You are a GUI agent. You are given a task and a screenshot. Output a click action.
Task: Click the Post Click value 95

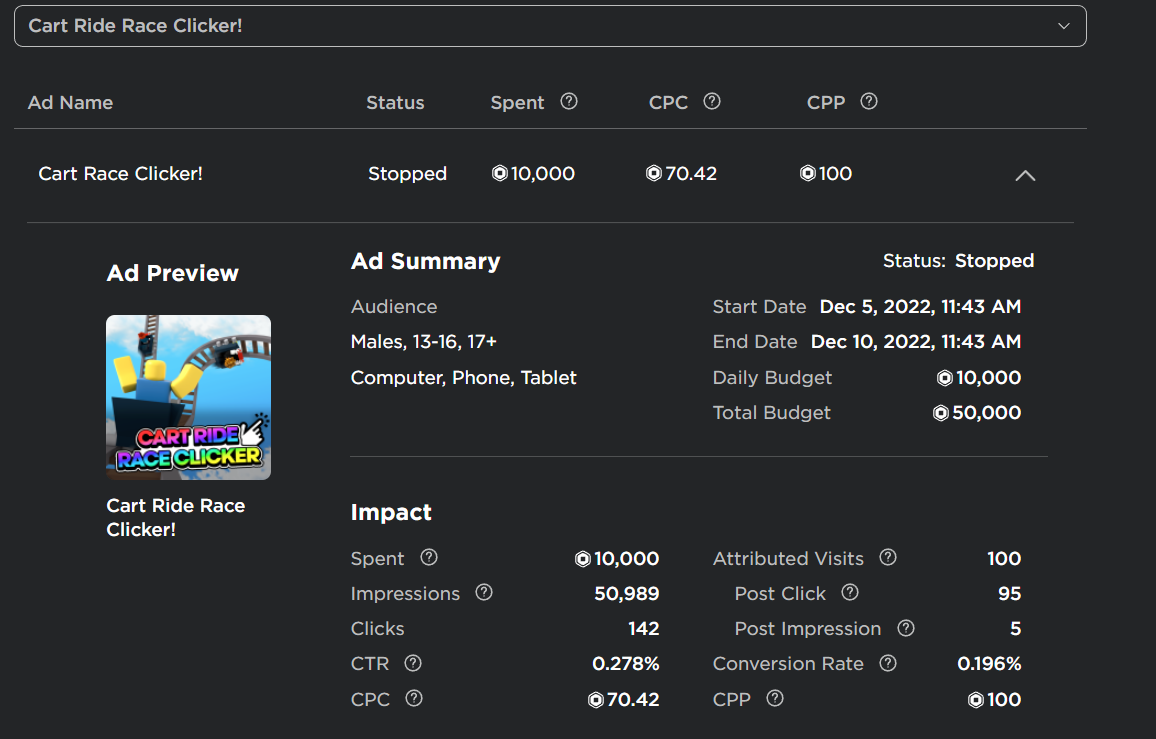coord(1009,594)
